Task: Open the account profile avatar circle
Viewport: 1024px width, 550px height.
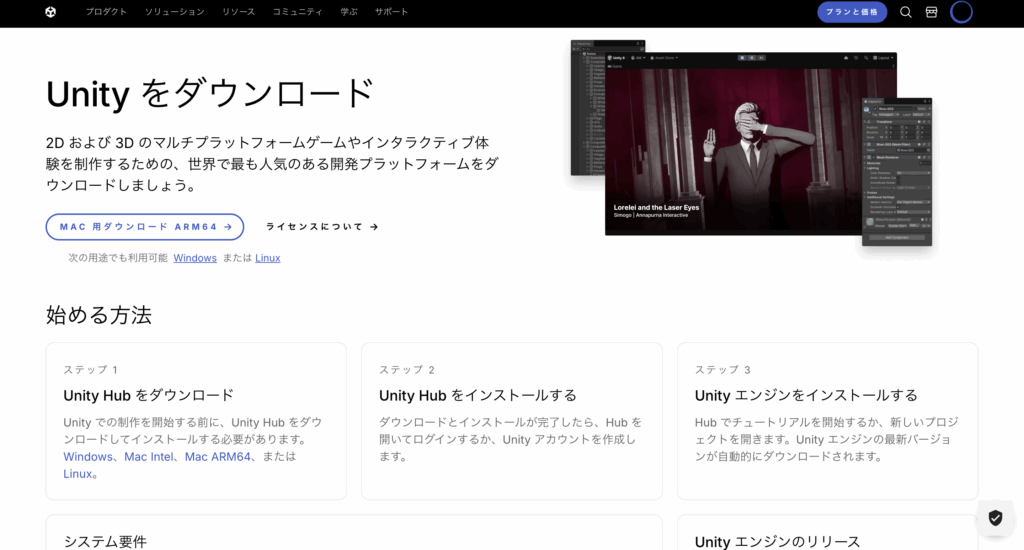Action: pyautogui.click(x=961, y=12)
